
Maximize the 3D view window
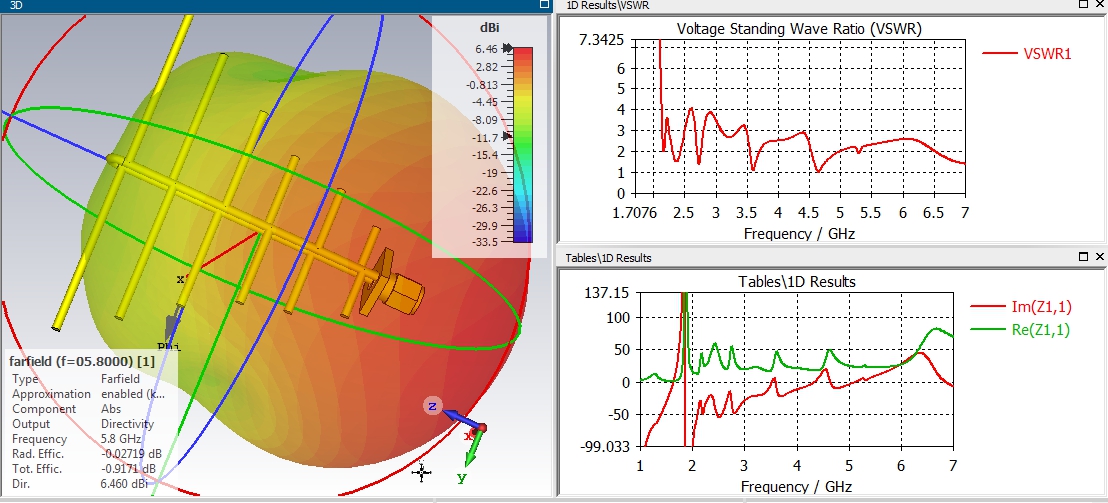tap(544, 5)
